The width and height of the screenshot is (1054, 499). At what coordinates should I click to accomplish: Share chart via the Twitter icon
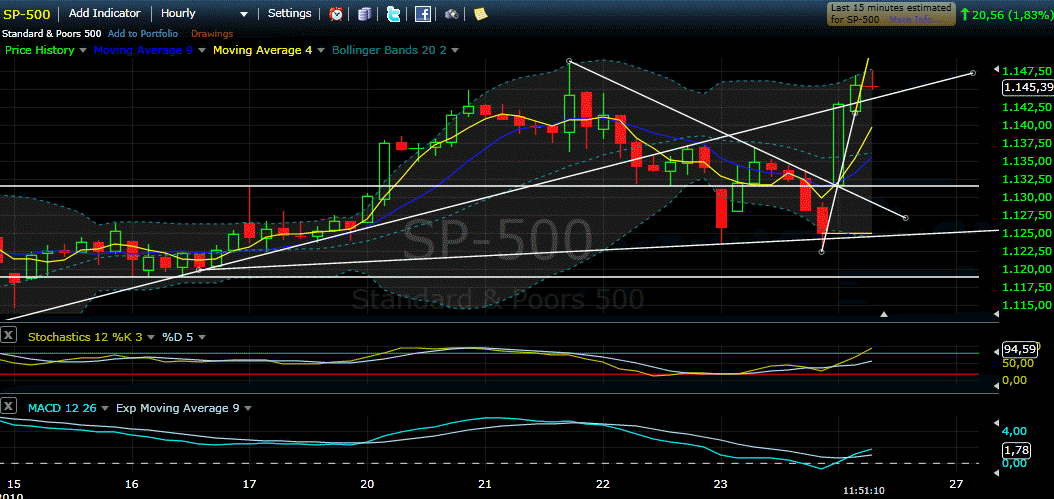click(394, 13)
